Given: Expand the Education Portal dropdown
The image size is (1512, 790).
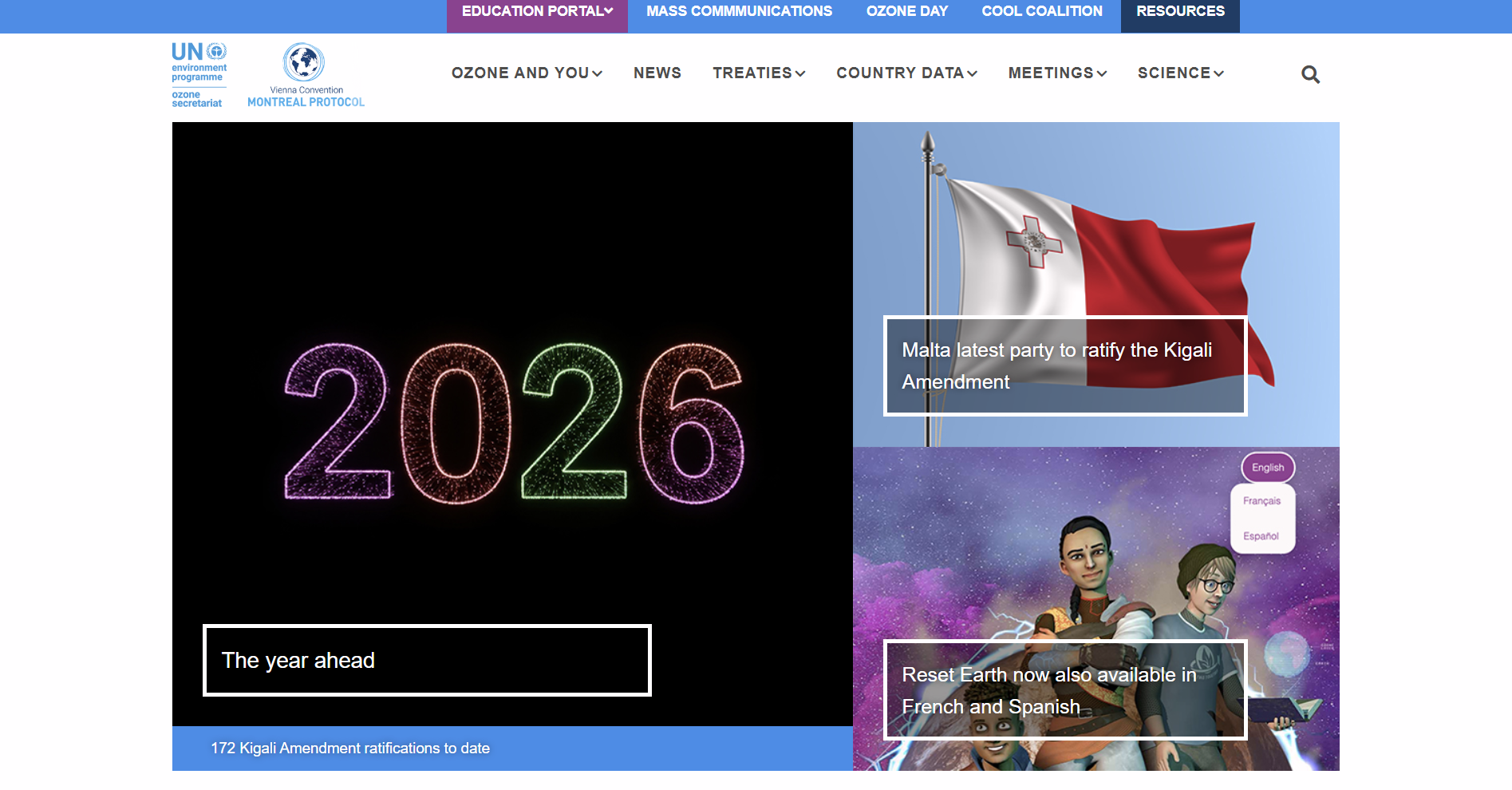Looking at the screenshot, I should (537, 11).
